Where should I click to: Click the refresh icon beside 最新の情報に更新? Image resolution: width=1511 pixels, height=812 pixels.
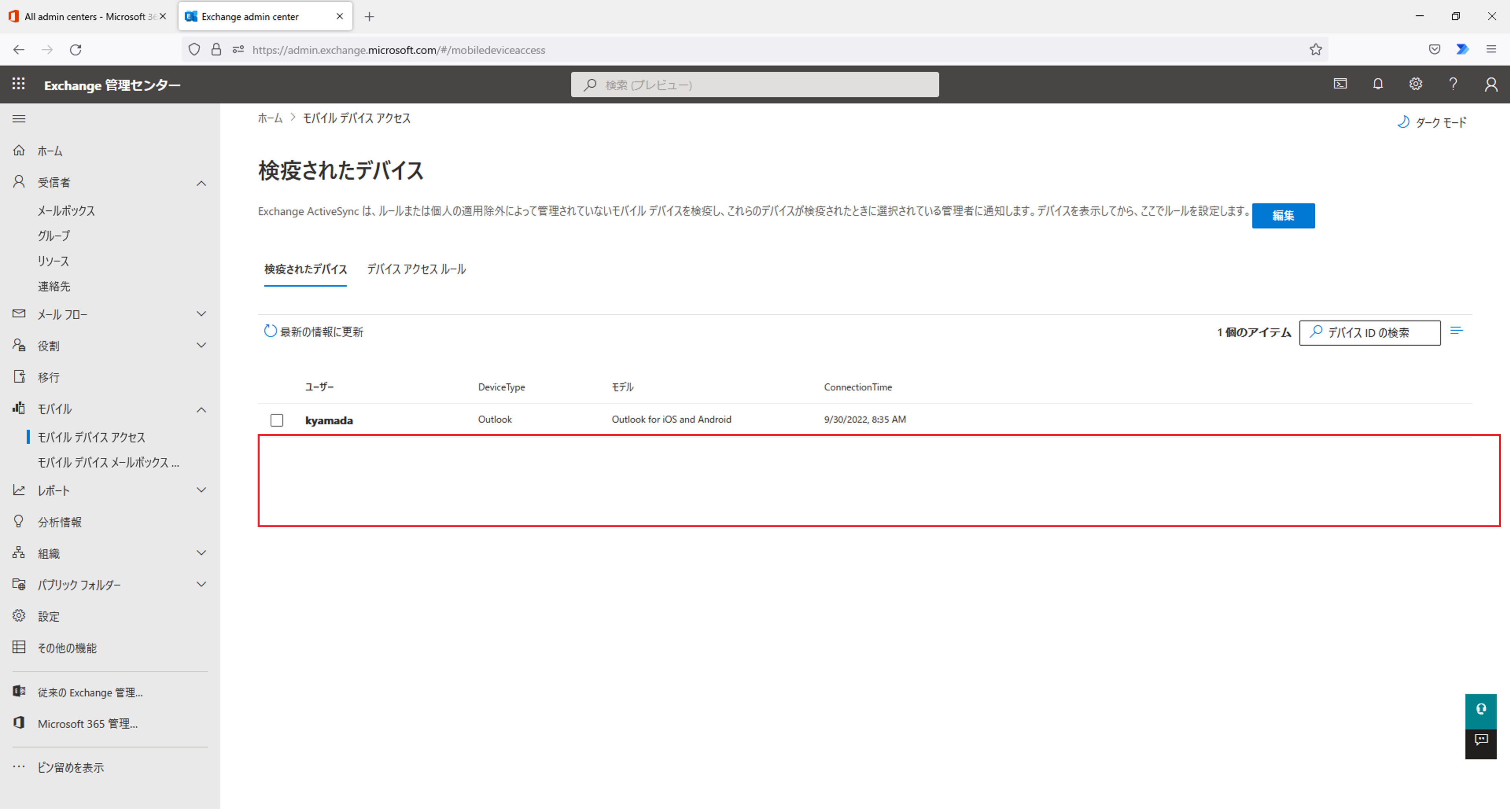[270, 331]
